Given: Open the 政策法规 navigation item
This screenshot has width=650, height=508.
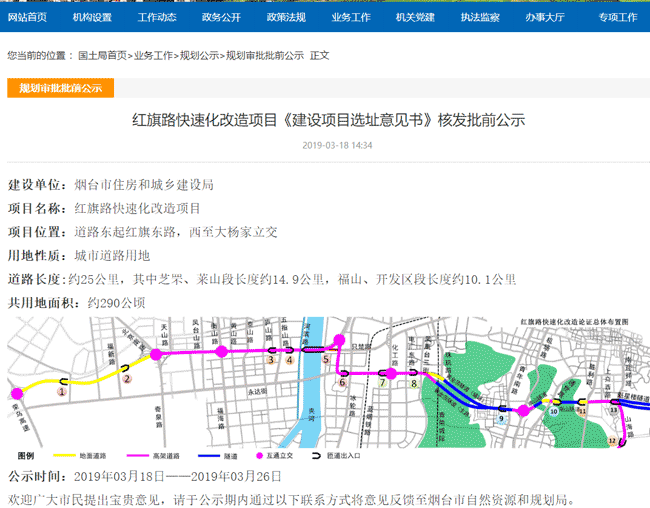Looking at the screenshot, I should pos(286,17).
